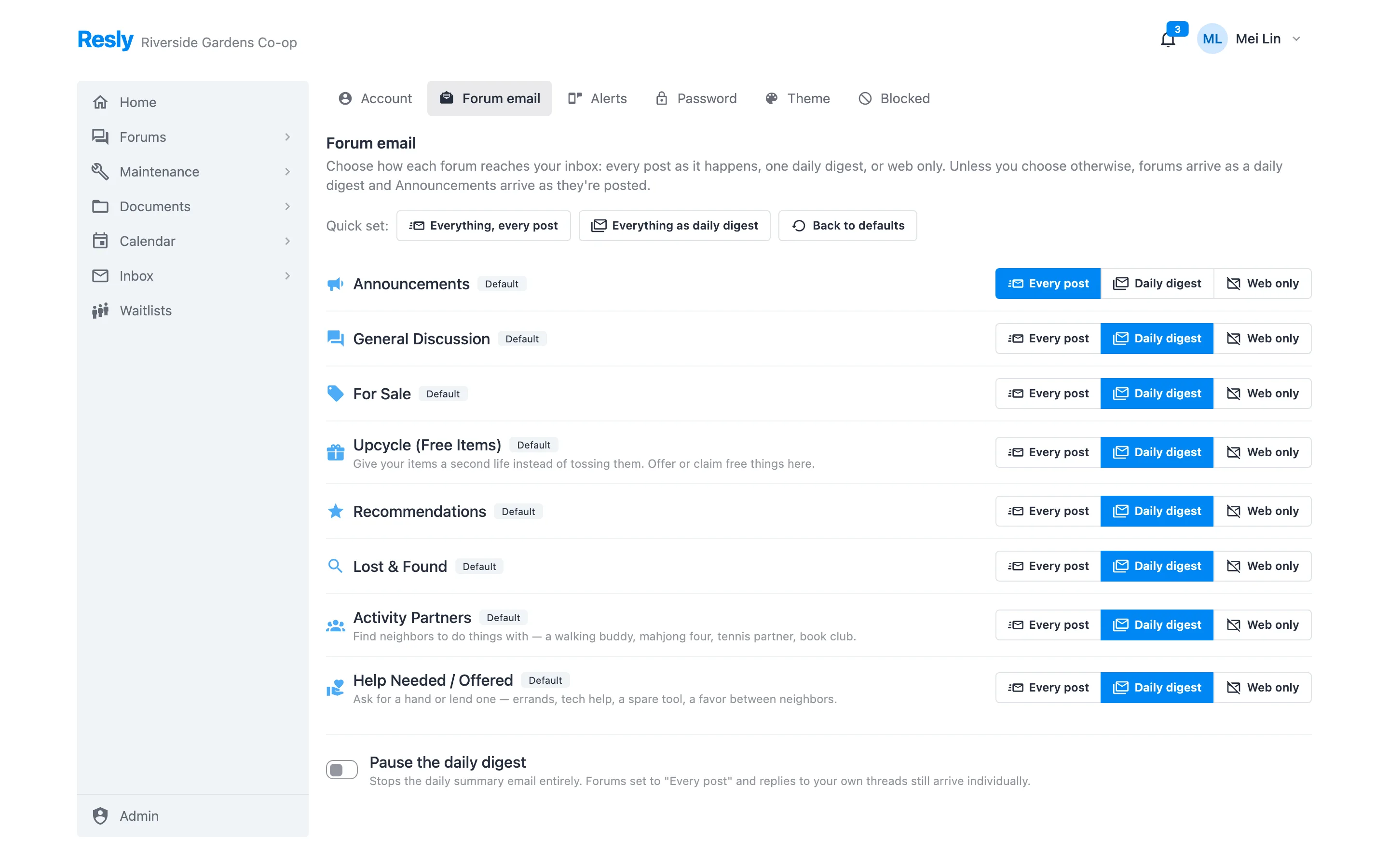The width and height of the screenshot is (1389, 868).
Task: Toggle Pause the daily digest switch
Action: [341, 770]
